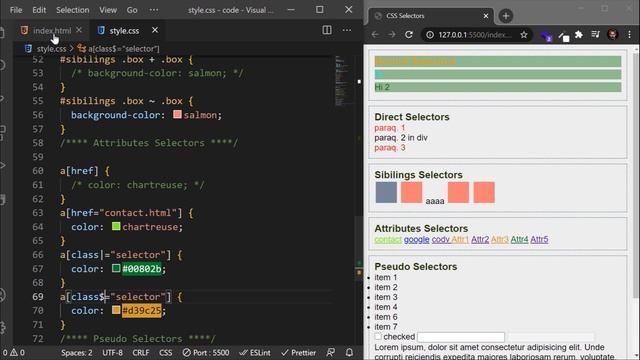Toggle the checked checkbox
The image size is (640, 360).
tap(378, 336)
